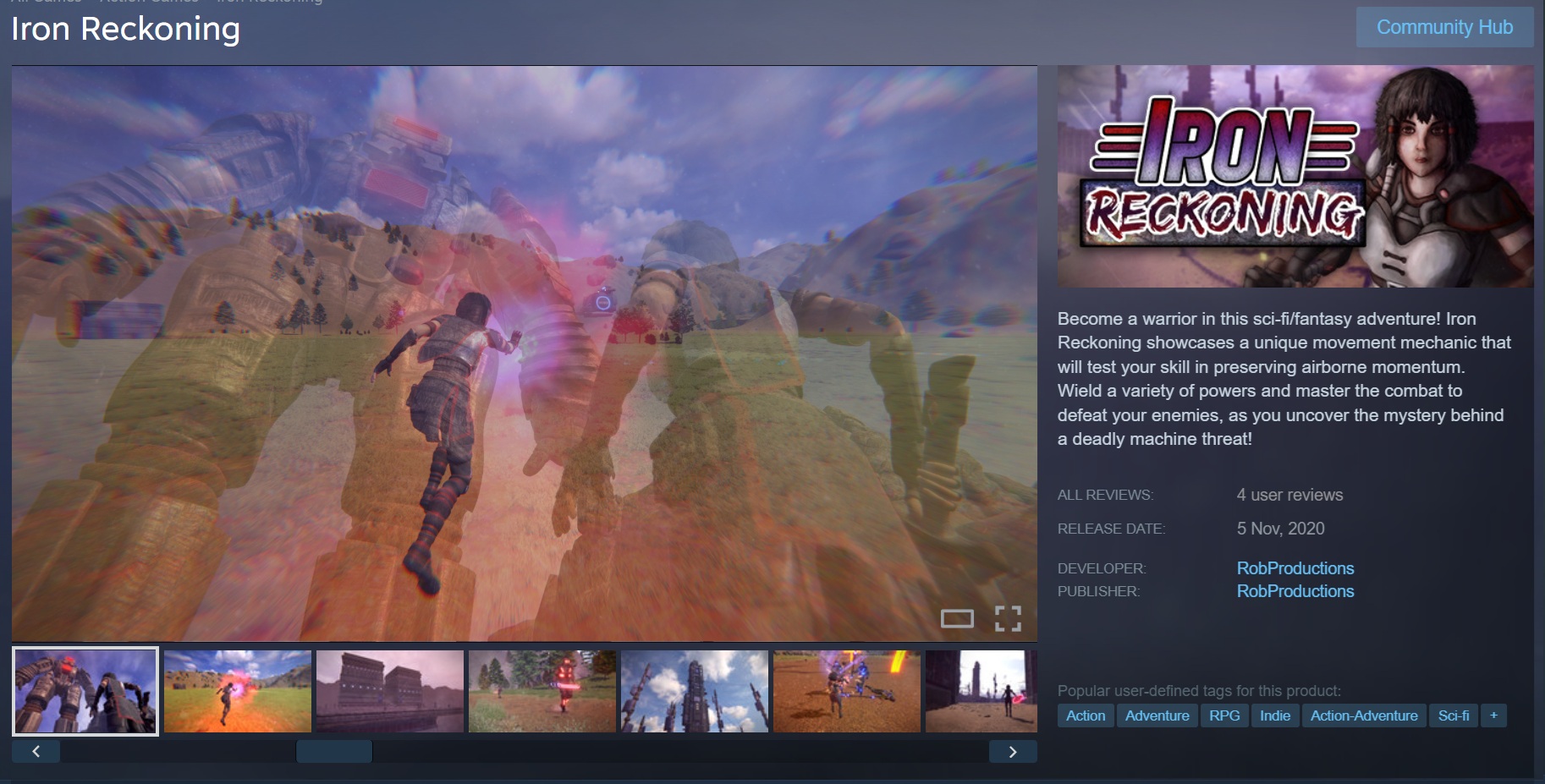Select the dark buildings thumbnail
The width and height of the screenshot is (1545, 784).
point(390,691)
